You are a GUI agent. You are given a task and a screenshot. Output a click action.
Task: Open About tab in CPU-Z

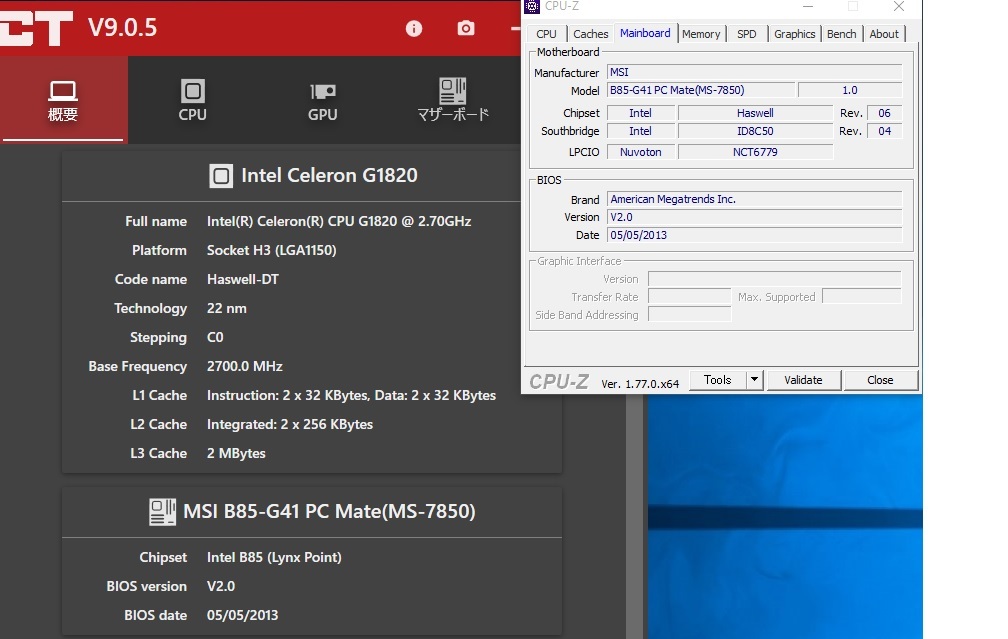pos(884,34)
